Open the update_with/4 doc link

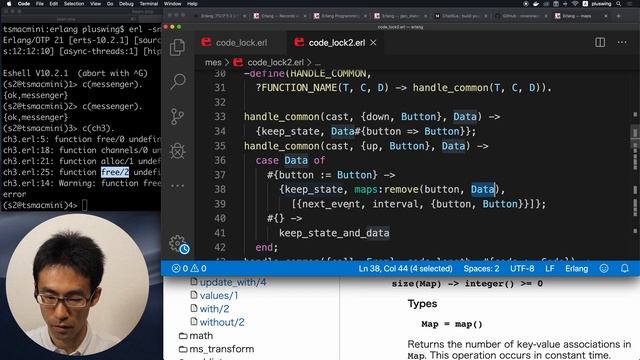click(x=233, y=282)
